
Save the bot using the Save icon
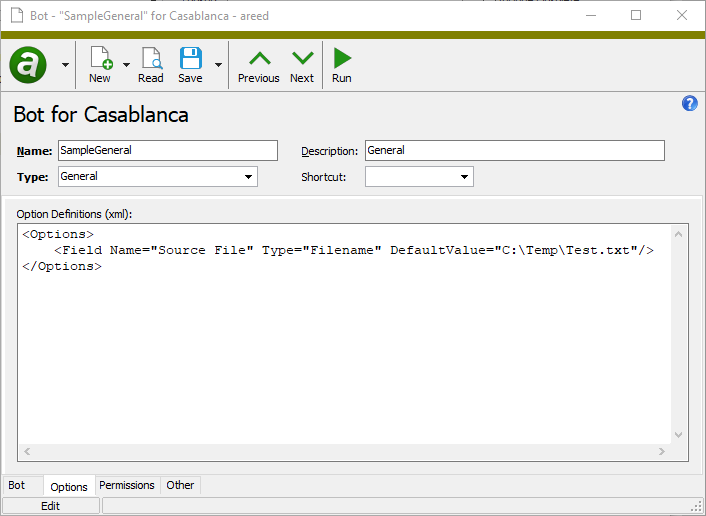click(x=190, y=58)
